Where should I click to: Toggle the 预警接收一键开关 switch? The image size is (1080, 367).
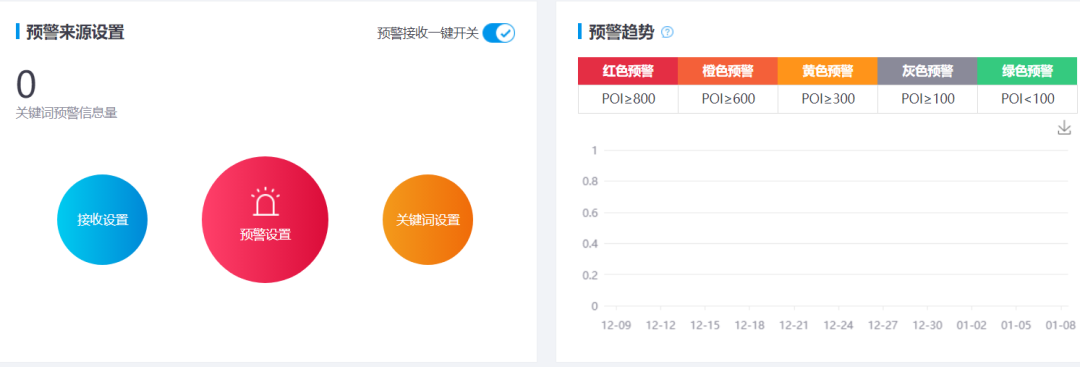499,32
